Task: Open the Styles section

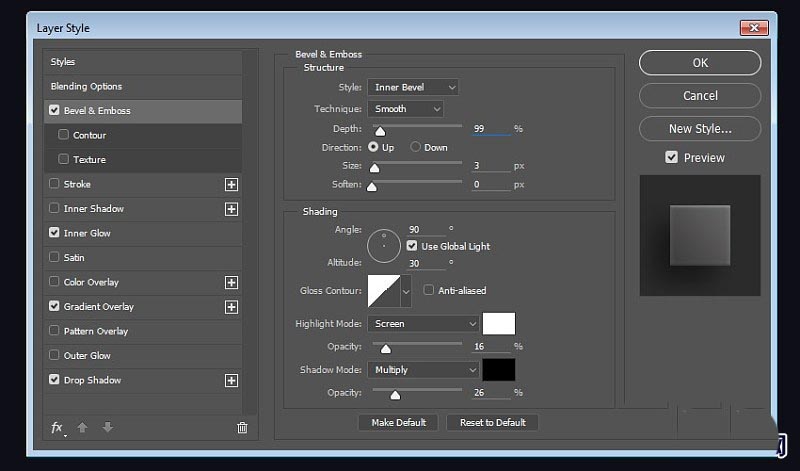Action: point(143,62)
